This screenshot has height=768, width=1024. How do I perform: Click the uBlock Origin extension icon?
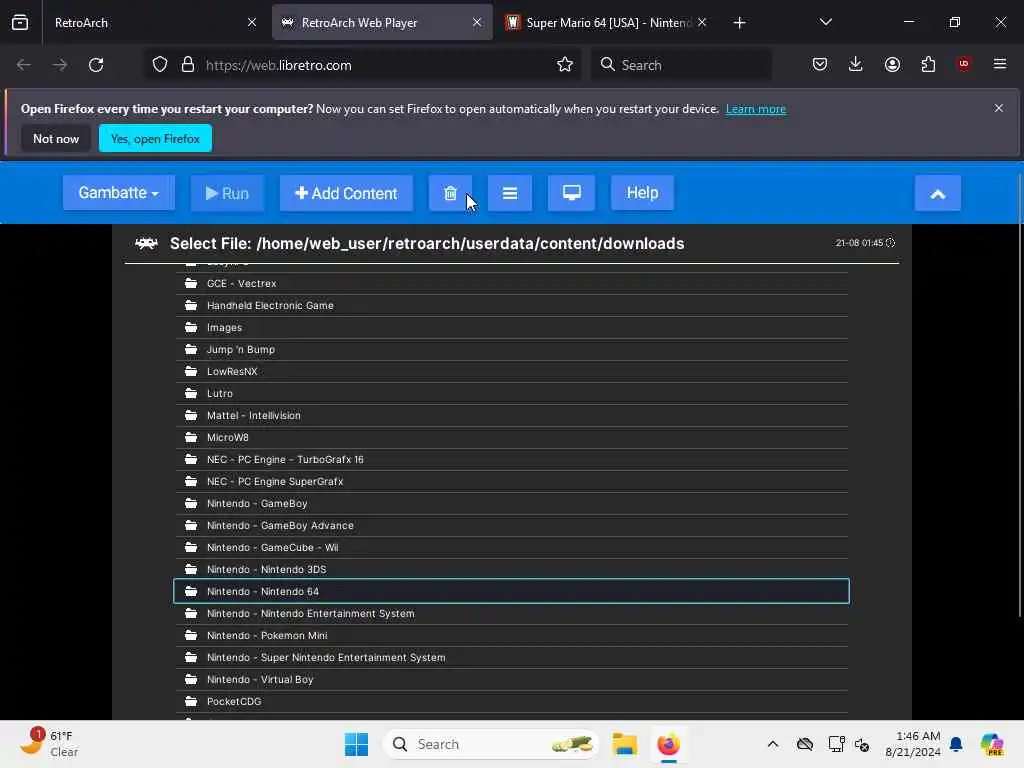[964, 64]
